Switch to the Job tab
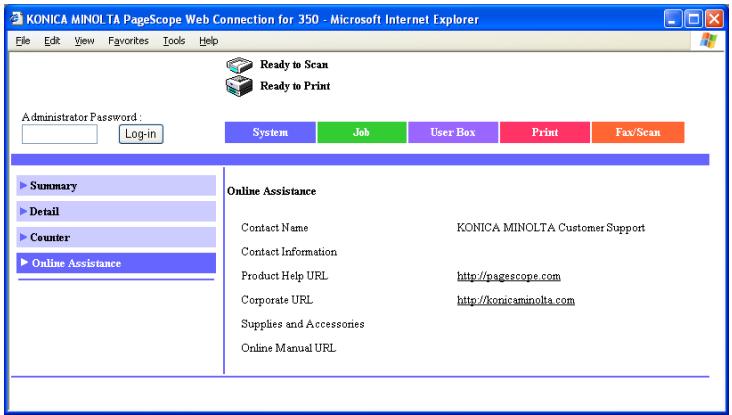732x415 pixels. (x=362, y=133)
